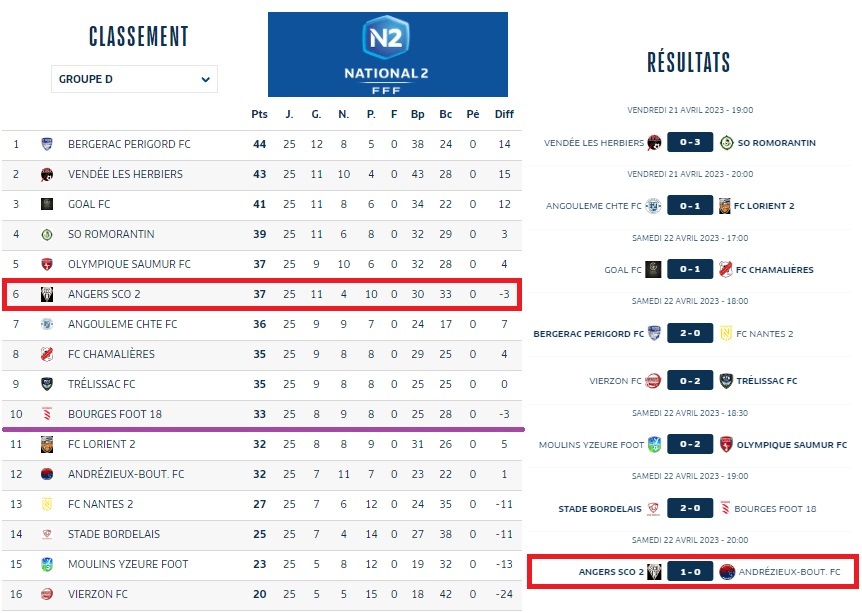Click FC Lorient 2 crest in standings
This screenshot has width=862, height=613.
click(x=46, y=444)
